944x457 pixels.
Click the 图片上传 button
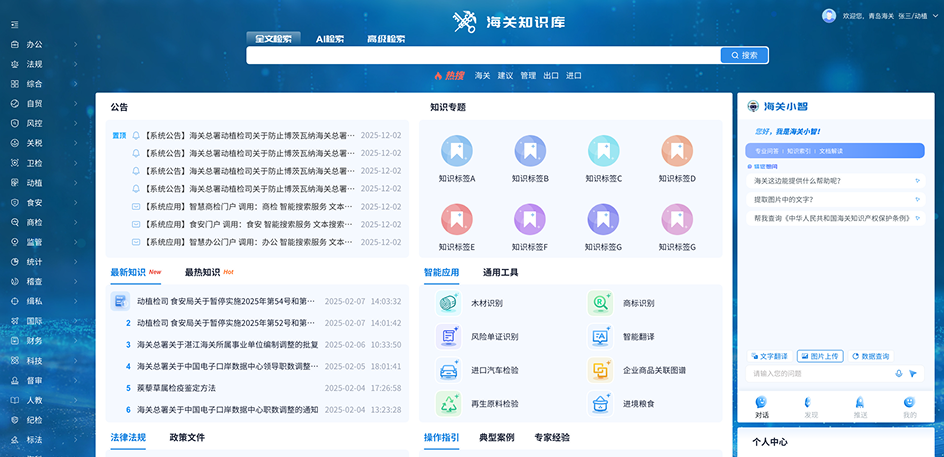pos(820,356)
